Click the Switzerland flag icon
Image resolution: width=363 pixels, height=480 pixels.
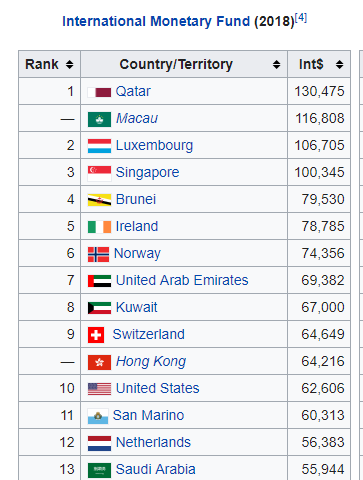[x=96, y=335]
